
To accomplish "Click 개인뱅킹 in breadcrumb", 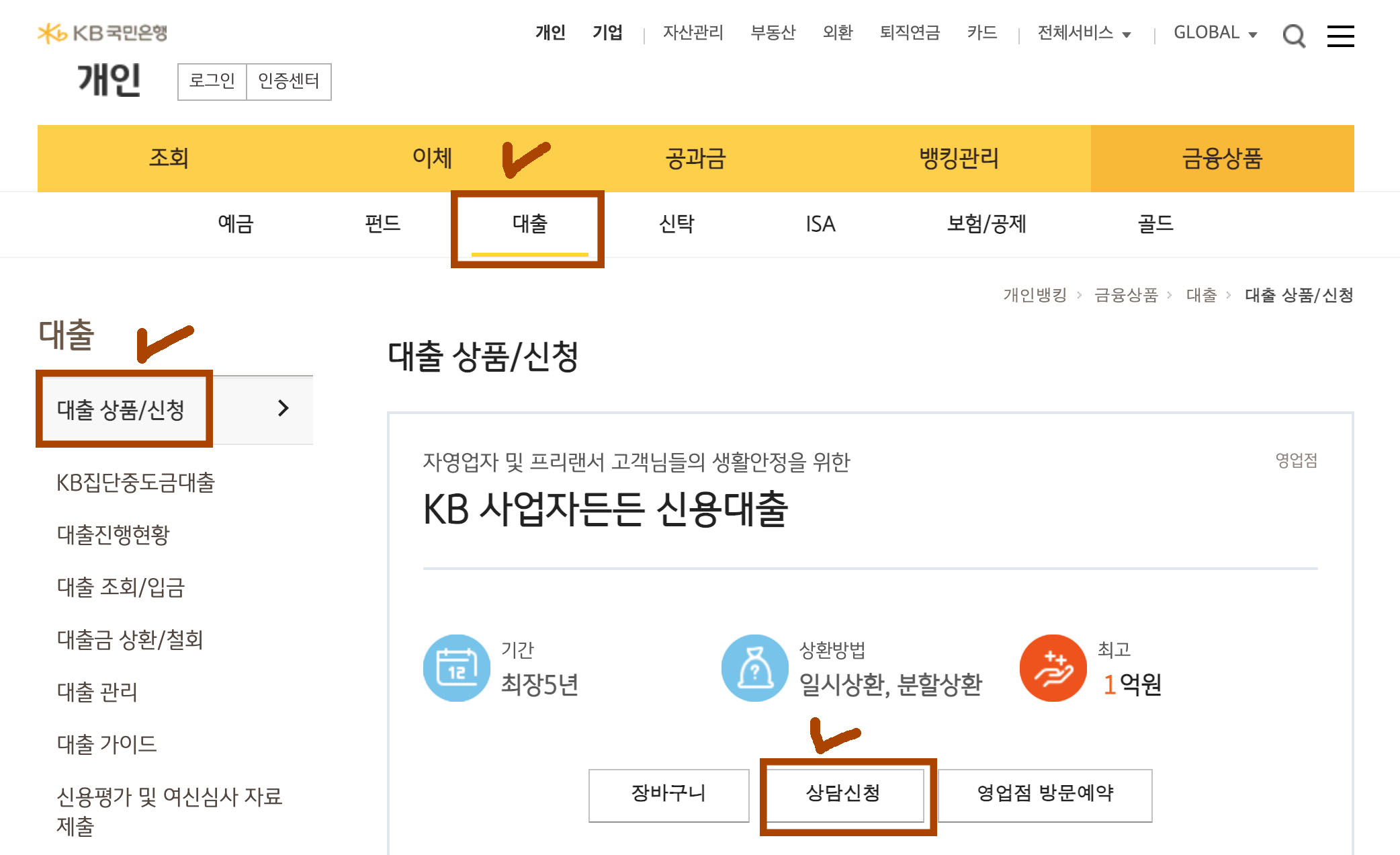I will [1035, 295].
